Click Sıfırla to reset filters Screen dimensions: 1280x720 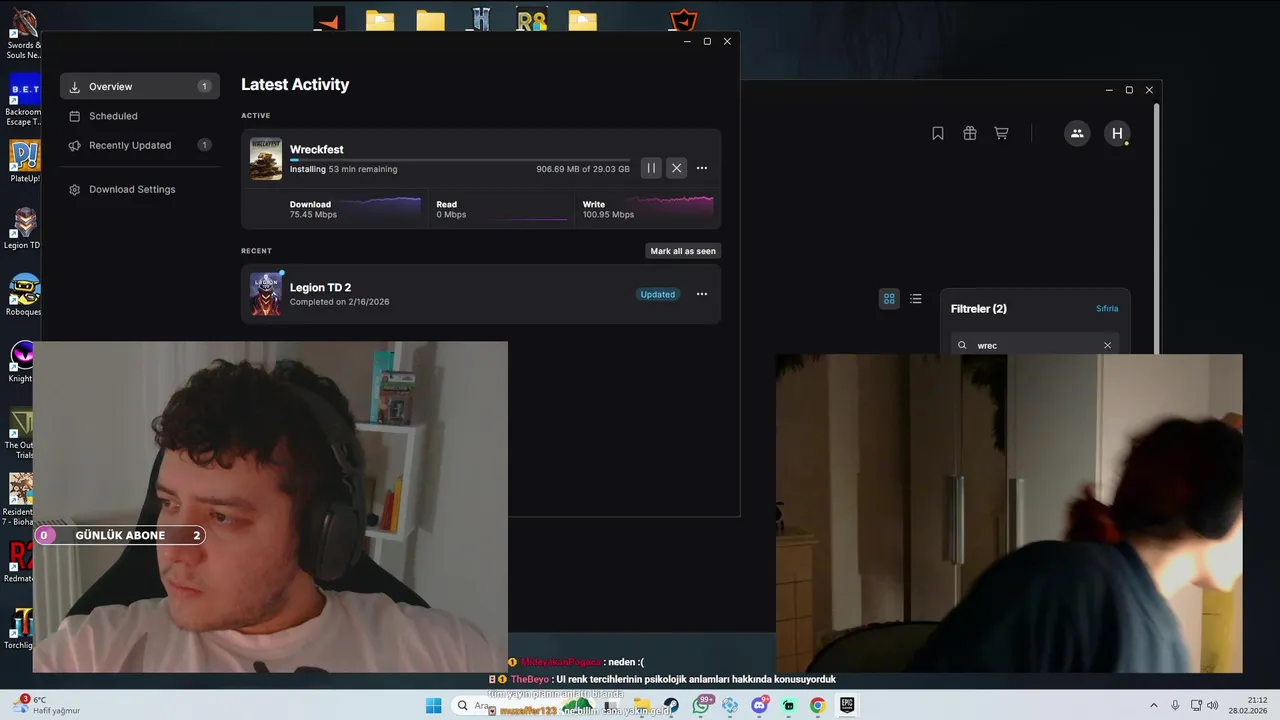pos(1107,309)
